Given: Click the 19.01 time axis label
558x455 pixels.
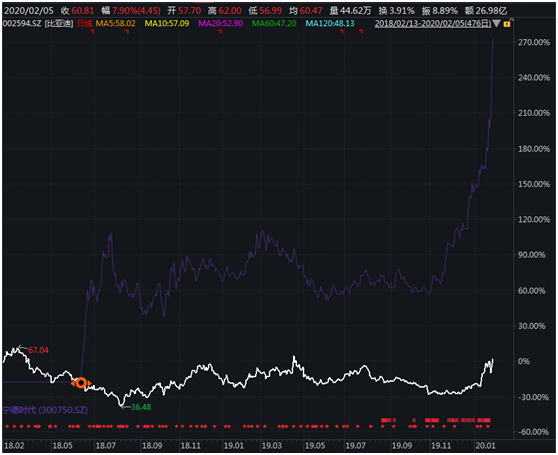Looking at the screenshot, I should 234,446.
